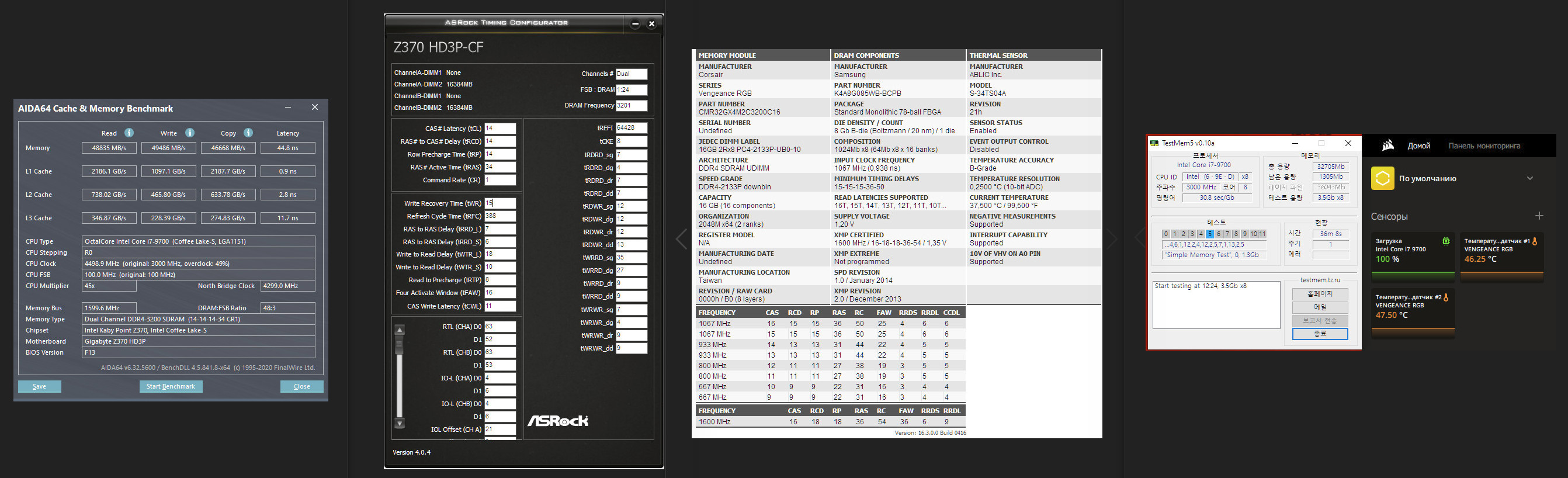Click the Write Recovery Time (tWR) field
The image size is (1568, 478).
[x=499, y=203]
